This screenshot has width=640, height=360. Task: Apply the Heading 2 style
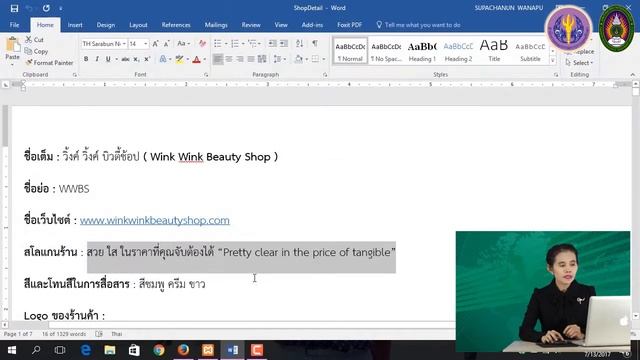point(458,51)
